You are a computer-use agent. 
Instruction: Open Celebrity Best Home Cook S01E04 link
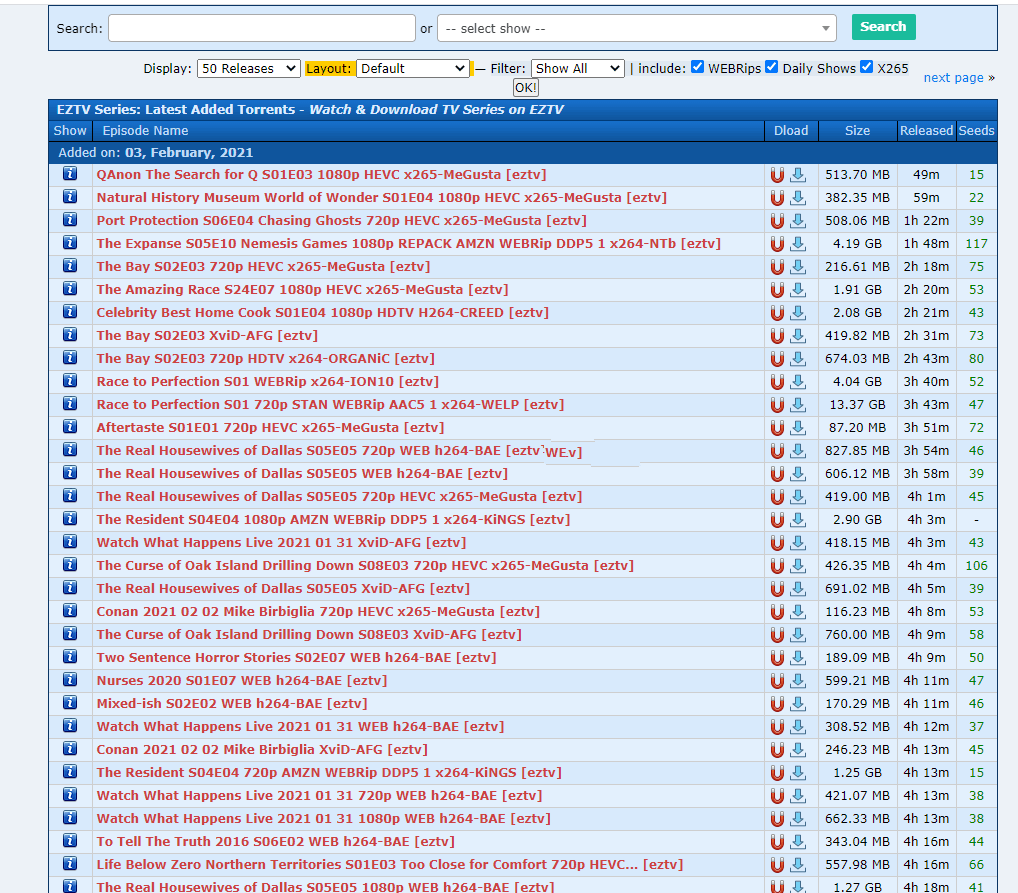point(323,312)
